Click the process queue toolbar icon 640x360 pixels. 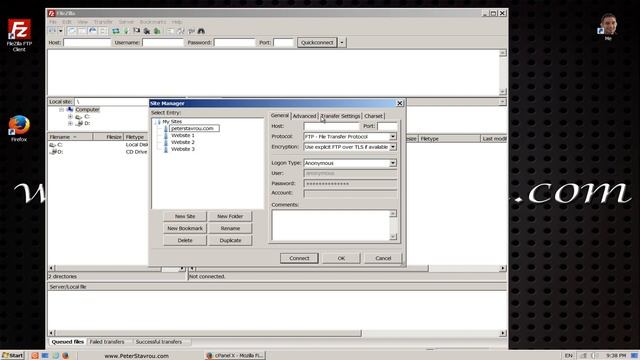click(127, 31)
